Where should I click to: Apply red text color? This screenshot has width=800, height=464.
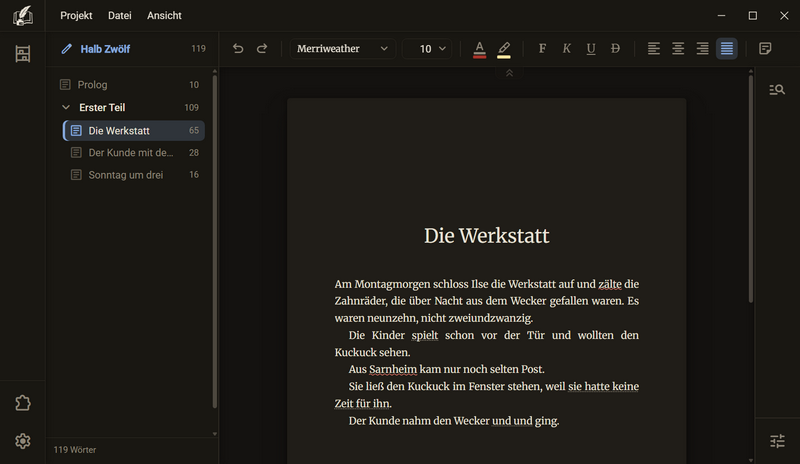pyautogui.click(x=480, y=50)
